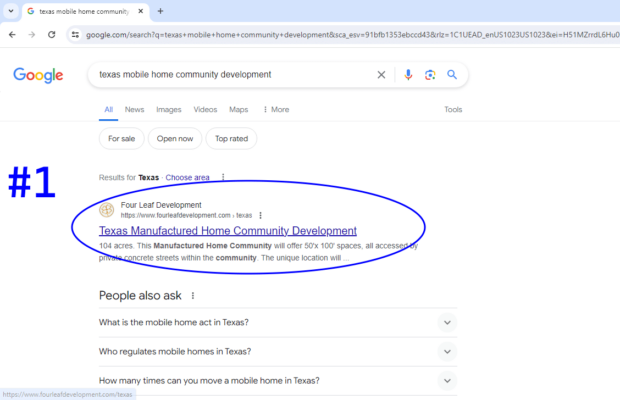Toggle the "Open now" filter chip
This screenshot has height=400, width=620.
pyautogui.click(x=175, y=139)
